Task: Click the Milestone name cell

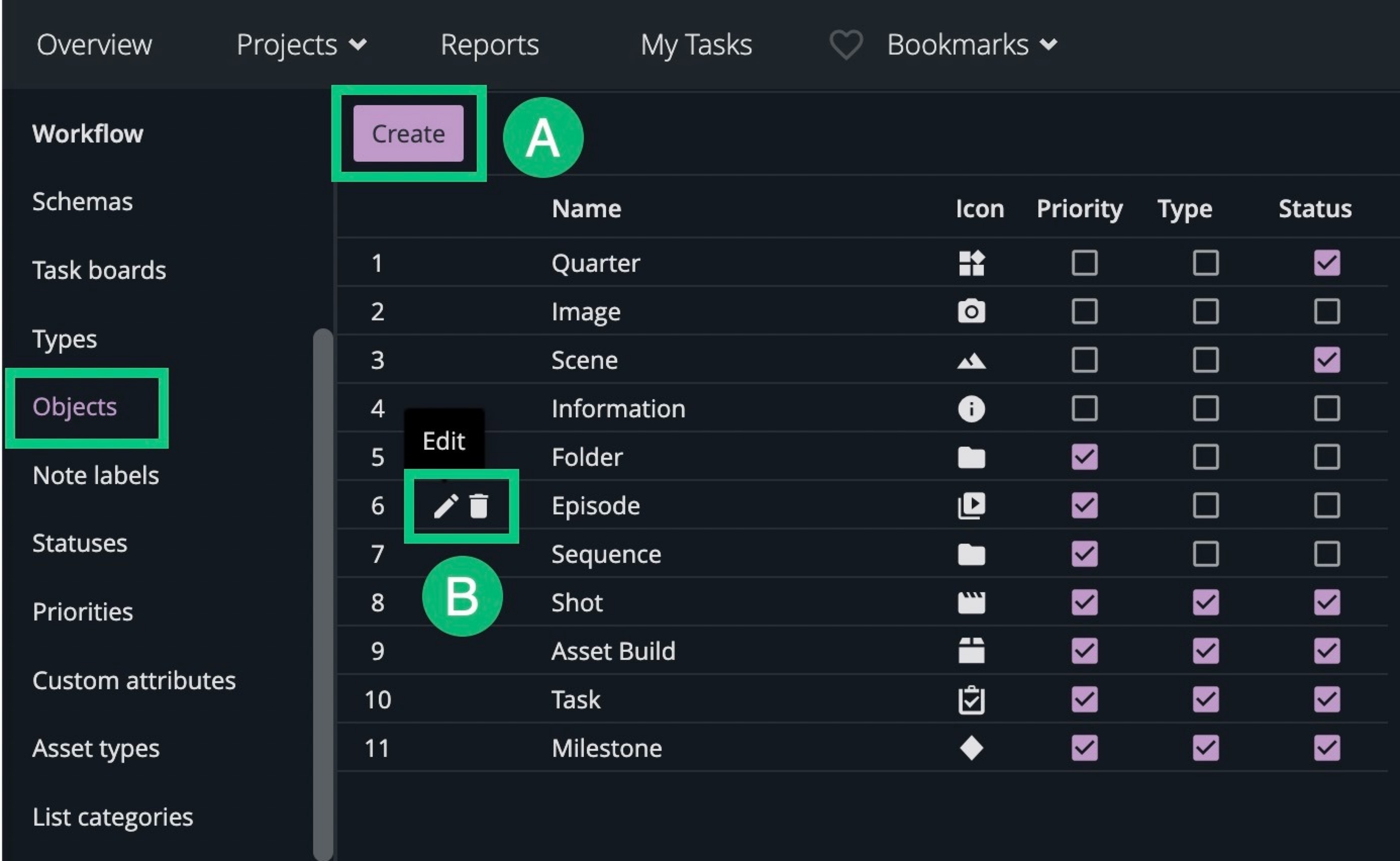Action: (607, 748)
